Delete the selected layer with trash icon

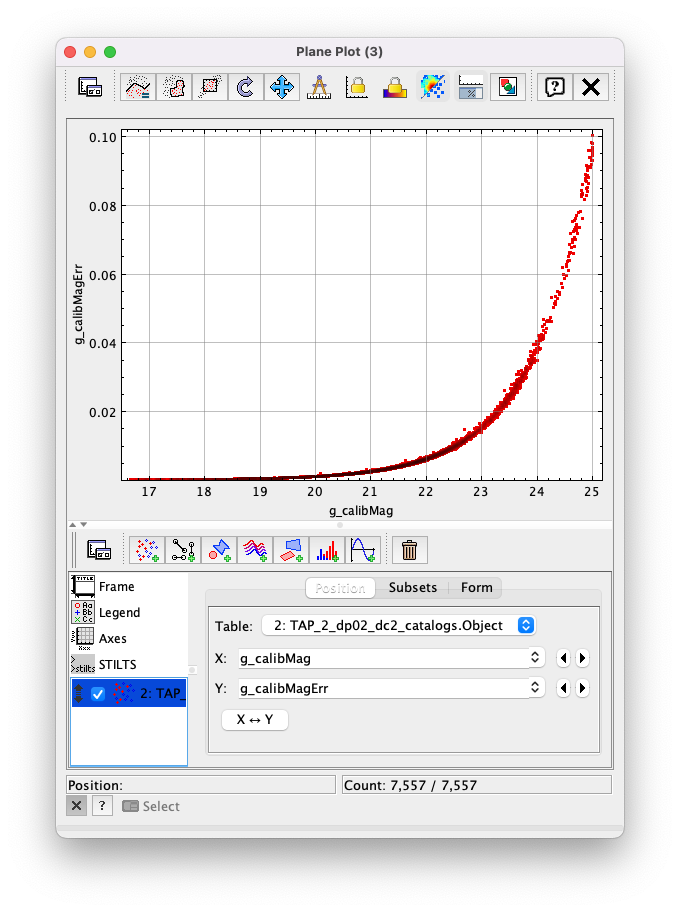[x=410, y=550]
